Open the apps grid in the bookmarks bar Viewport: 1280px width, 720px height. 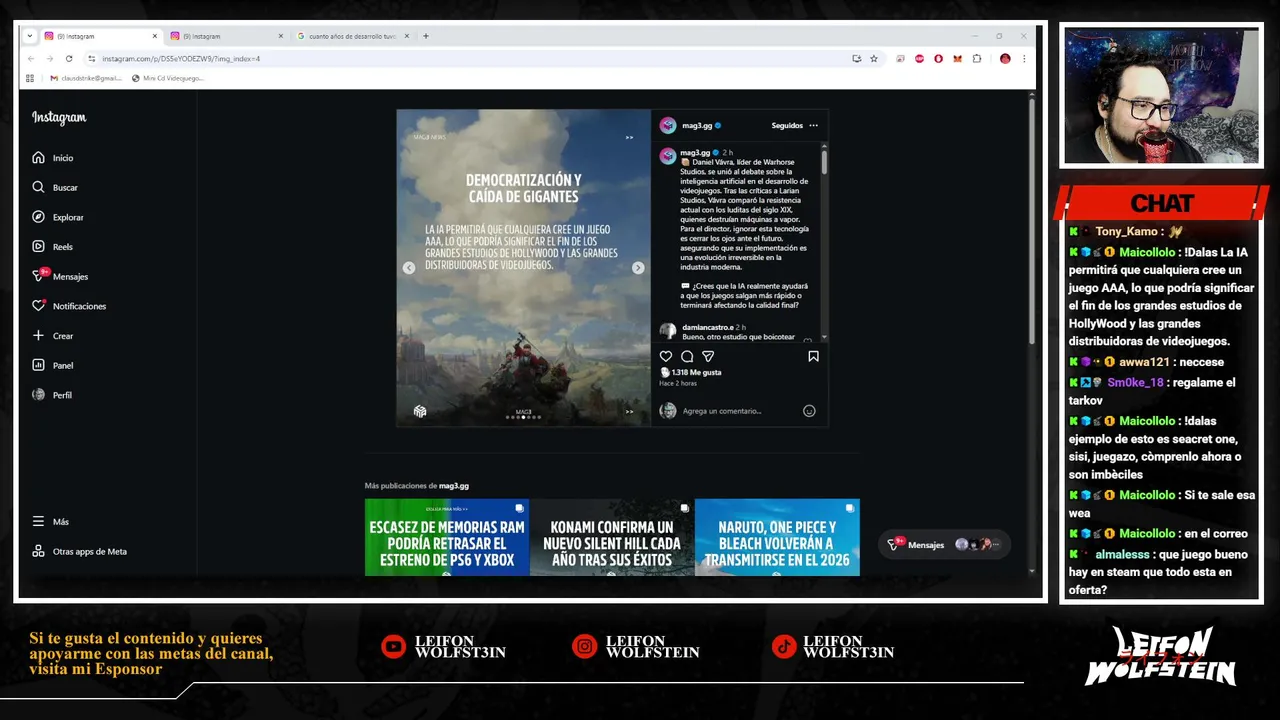[30, 78]
